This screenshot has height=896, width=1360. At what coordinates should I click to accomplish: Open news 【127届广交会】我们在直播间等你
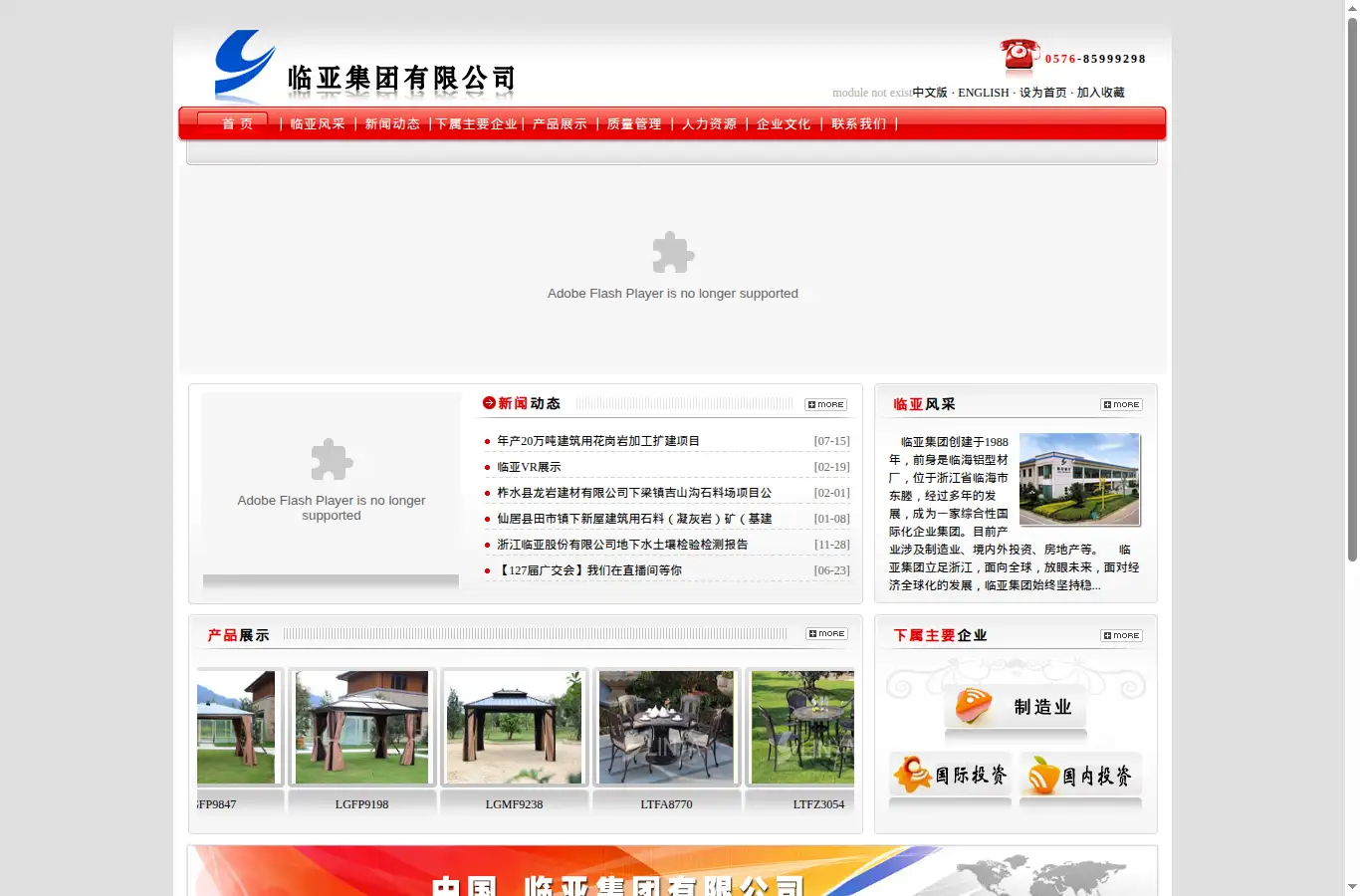[589, 570]
